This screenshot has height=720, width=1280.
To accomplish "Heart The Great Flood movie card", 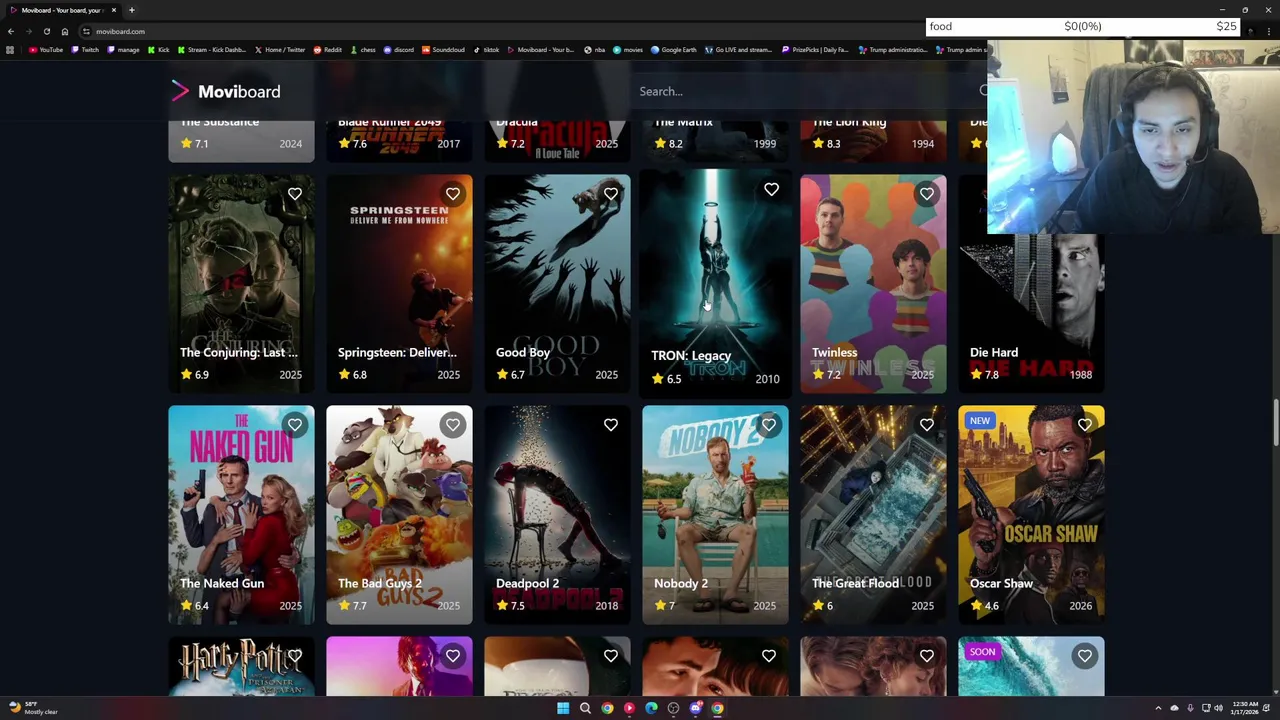I will tap(927, 425).
